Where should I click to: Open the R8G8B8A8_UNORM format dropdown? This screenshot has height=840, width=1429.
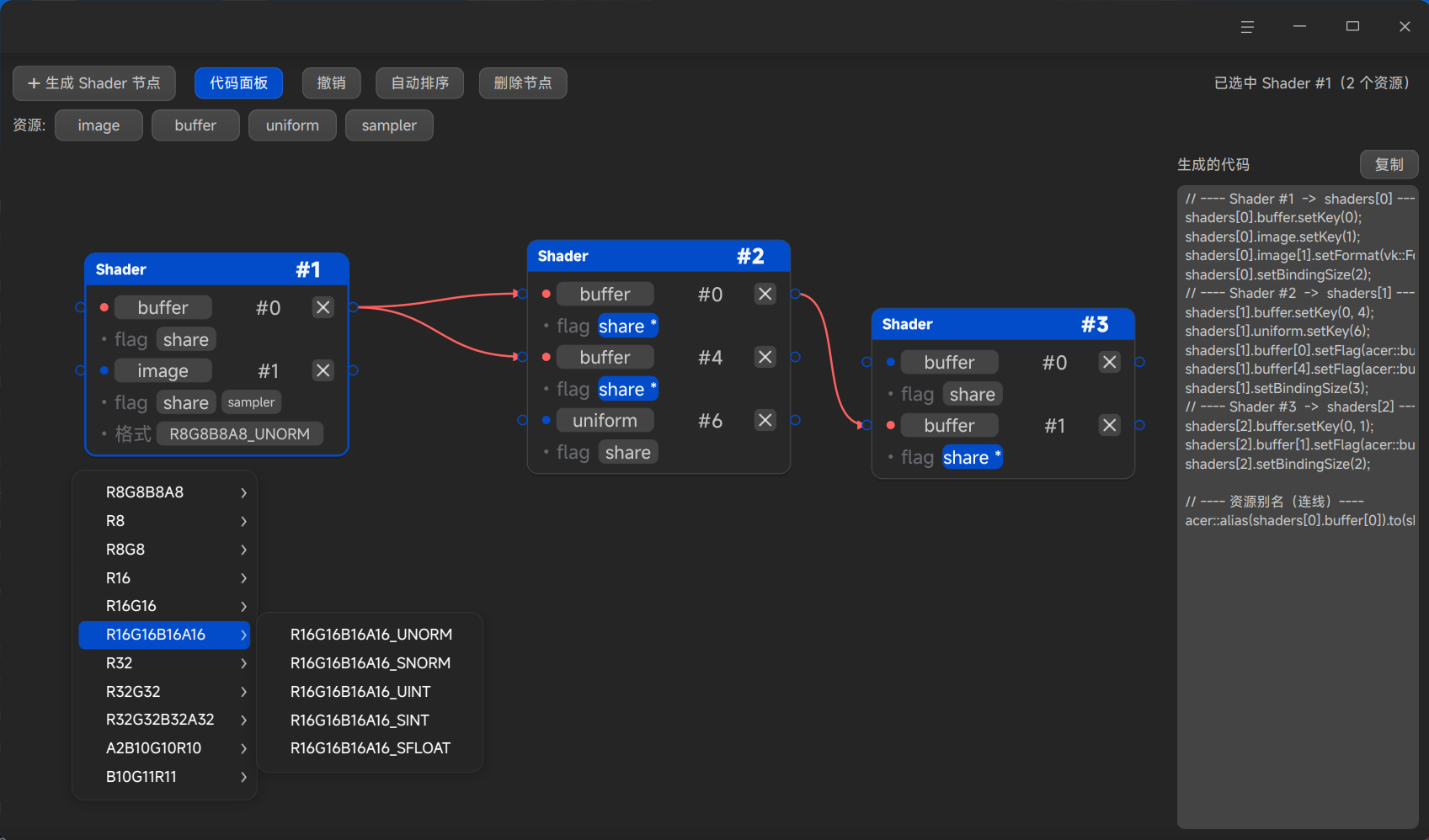pyautogui.click(x=240, y=433)
